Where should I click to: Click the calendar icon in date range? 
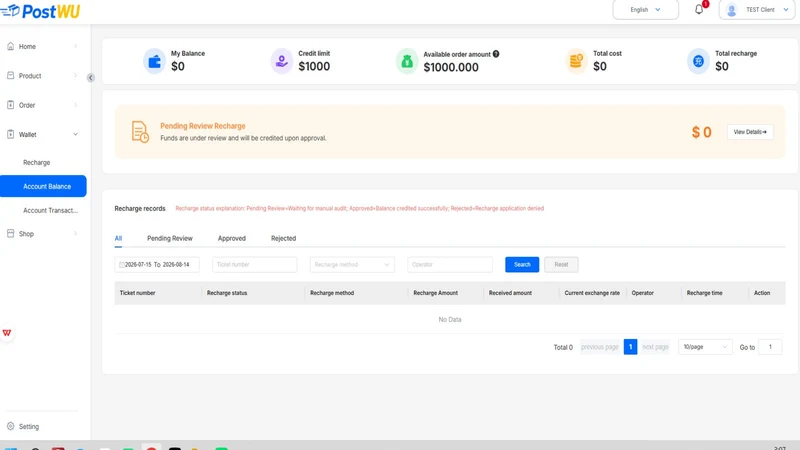click(x=121, y=265)
